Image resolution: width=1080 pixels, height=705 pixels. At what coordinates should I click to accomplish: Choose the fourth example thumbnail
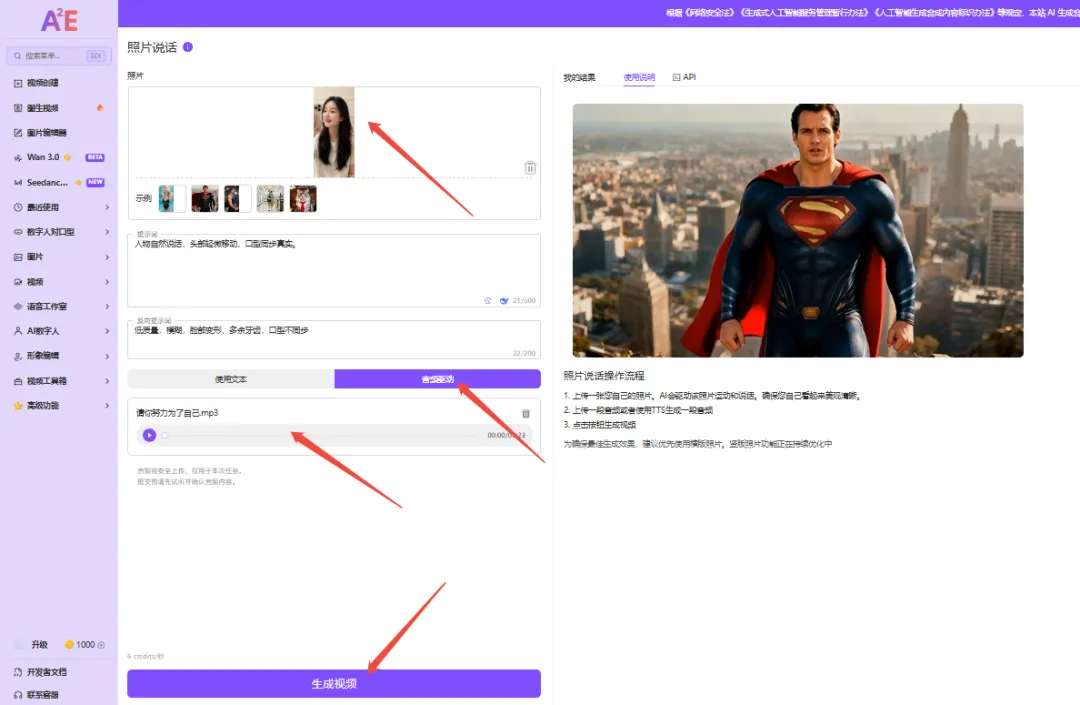pyautogui.click(x=270, y=199)
